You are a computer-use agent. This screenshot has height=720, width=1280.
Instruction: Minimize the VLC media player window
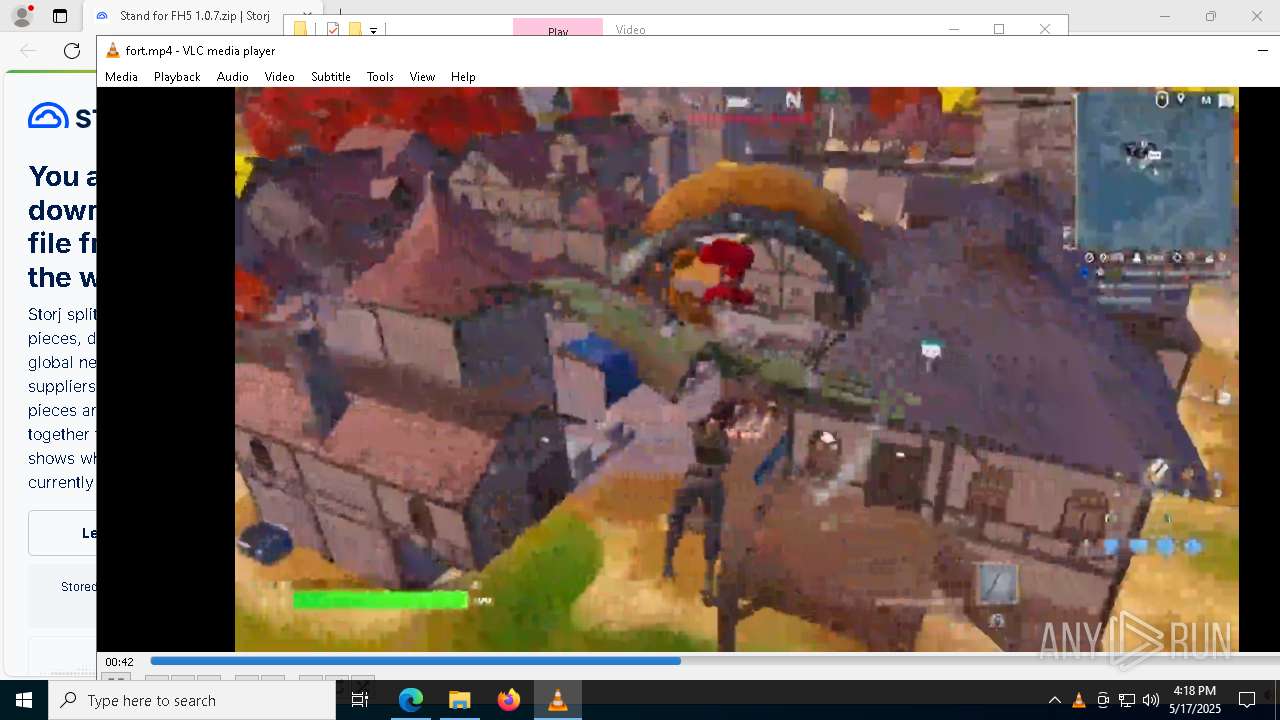pyautogui.click(x=1262, y=51)
